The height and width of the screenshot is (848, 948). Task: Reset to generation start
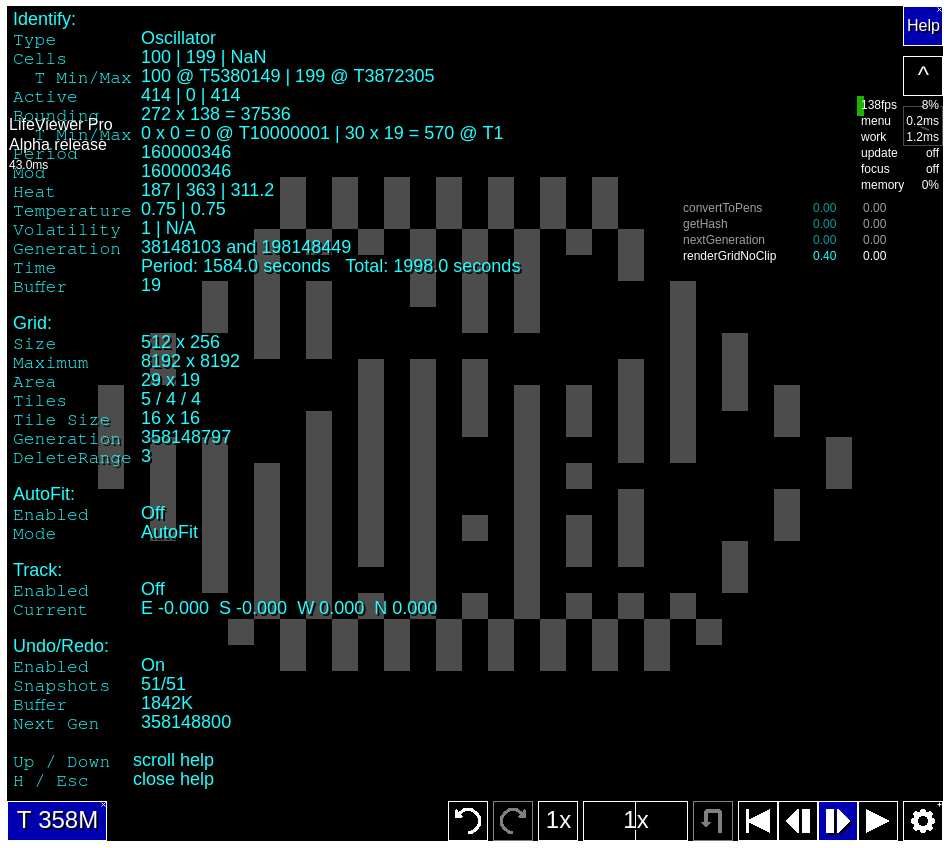point(758,820)
